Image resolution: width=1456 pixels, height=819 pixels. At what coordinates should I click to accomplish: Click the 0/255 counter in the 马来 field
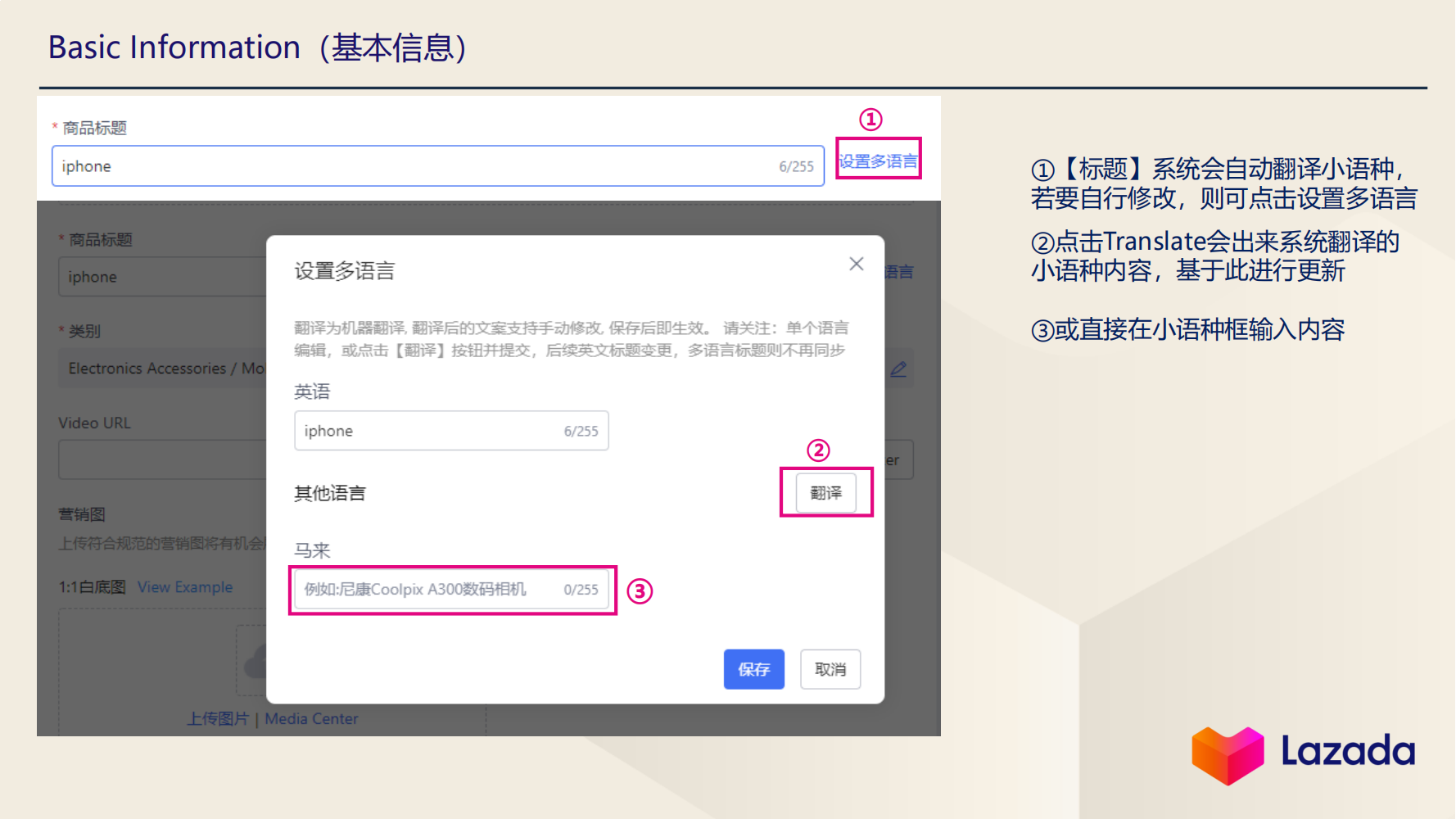(581, 589)
